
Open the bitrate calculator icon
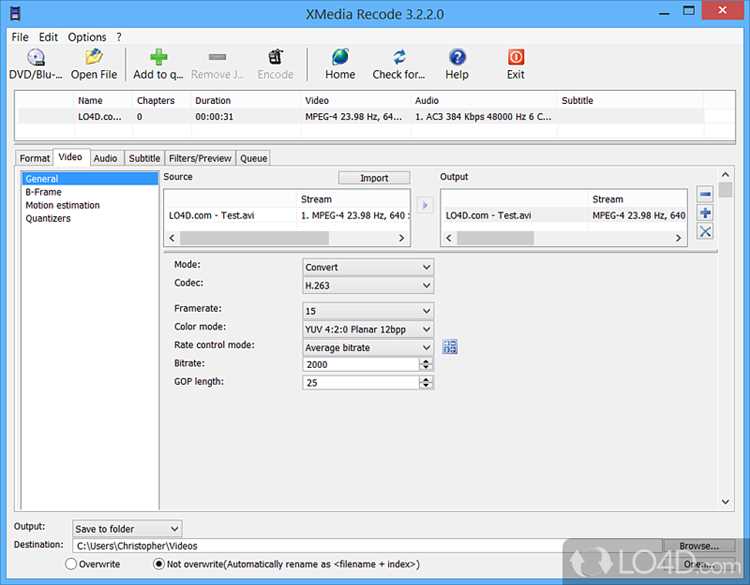click(x=450, y=347)
